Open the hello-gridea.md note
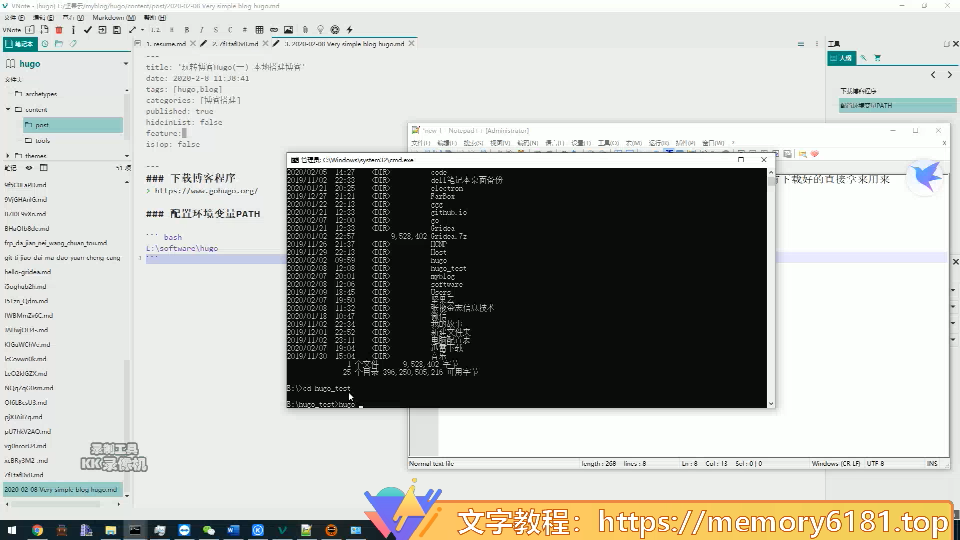Image resolution: width=960 pixels, height=540 pixels. tap(28, 272)
